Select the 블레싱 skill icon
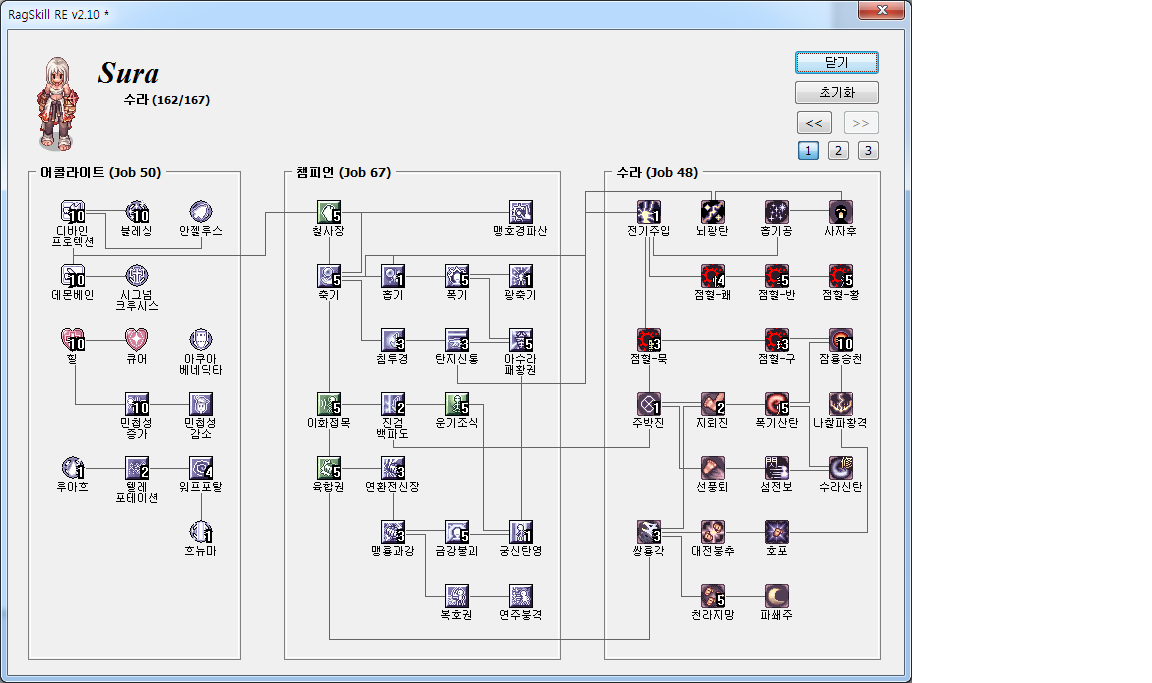Screen dimensions: 1152x683 click(138, 212)
